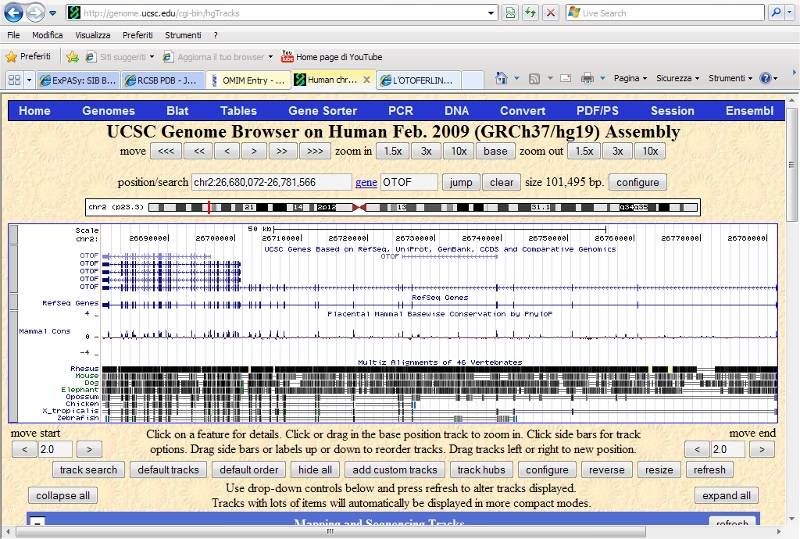Viewport: 800px width, 539px height.
Task: Switch to the ExPASy: SIB tab
Action: point(78,80)
